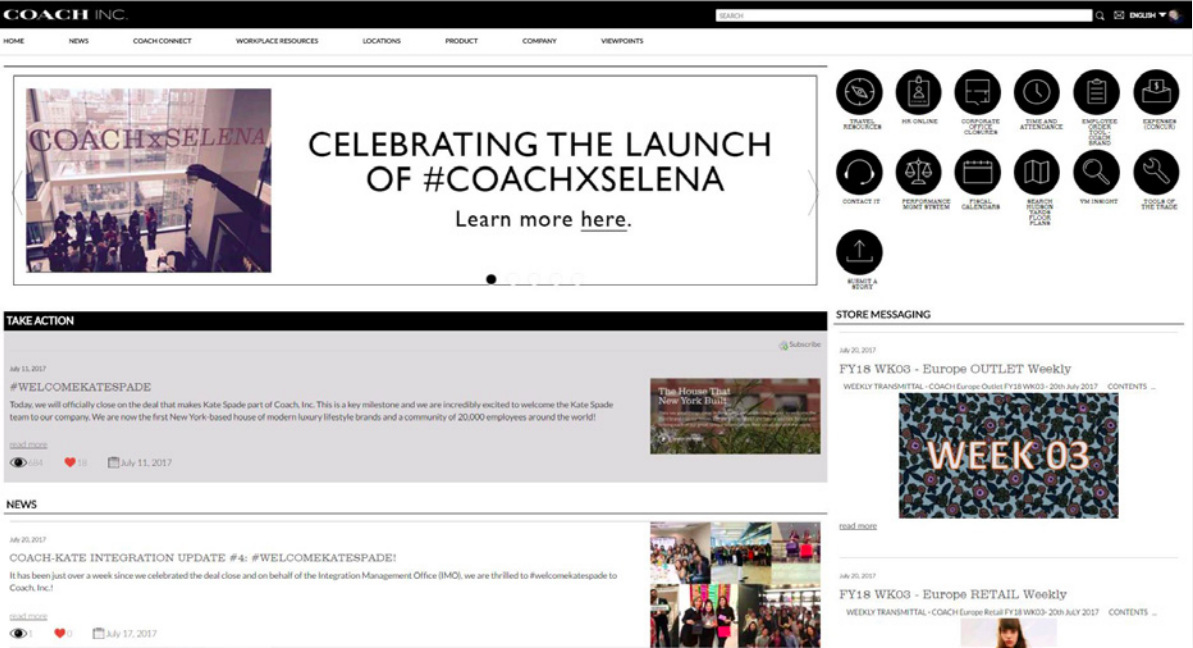
Task: Click the Contact IT headset icon
Action: (x=859, y=172)
